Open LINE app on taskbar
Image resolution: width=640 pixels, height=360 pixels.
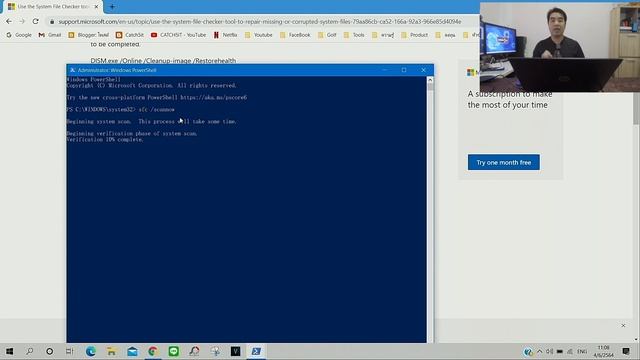tap(173, 351)
